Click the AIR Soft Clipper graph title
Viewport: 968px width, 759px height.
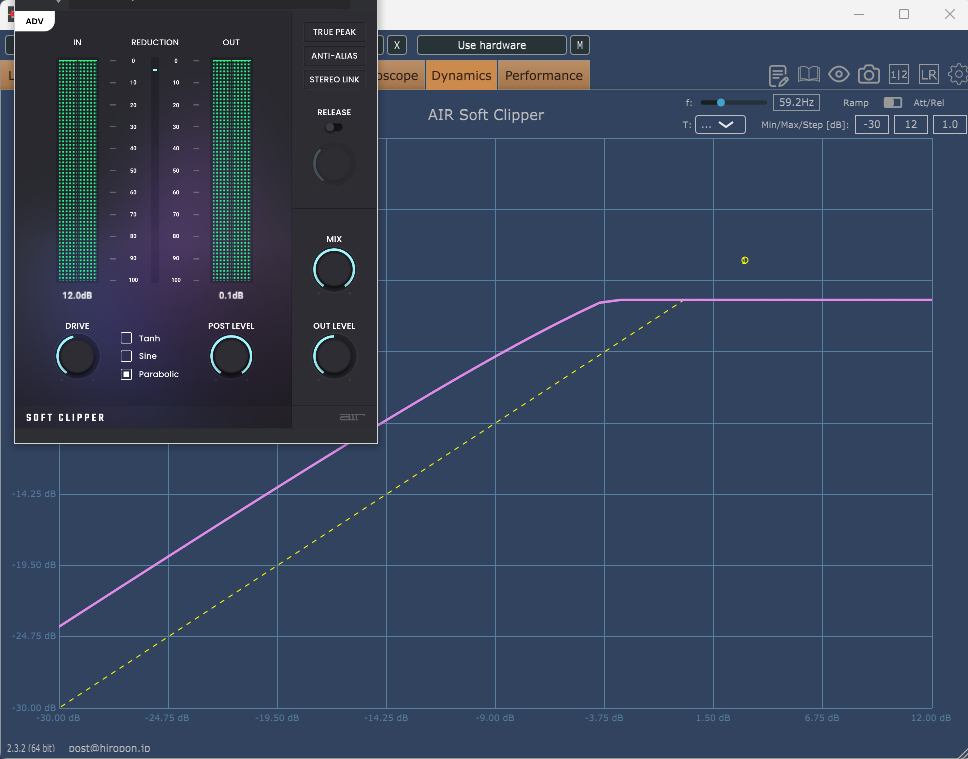(486, 115)
